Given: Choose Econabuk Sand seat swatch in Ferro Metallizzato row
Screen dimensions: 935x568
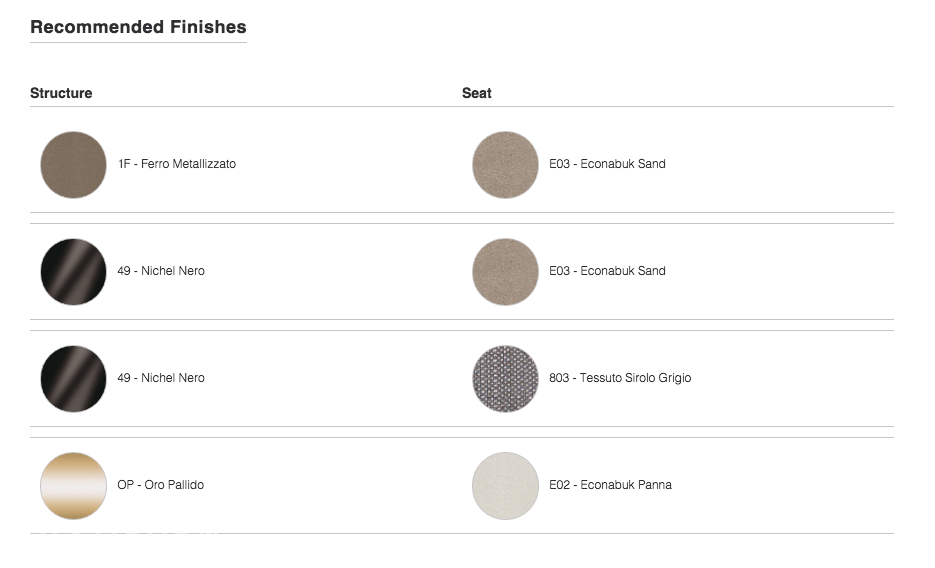Looking at the screenshot, I should click(x=505, y=164).
